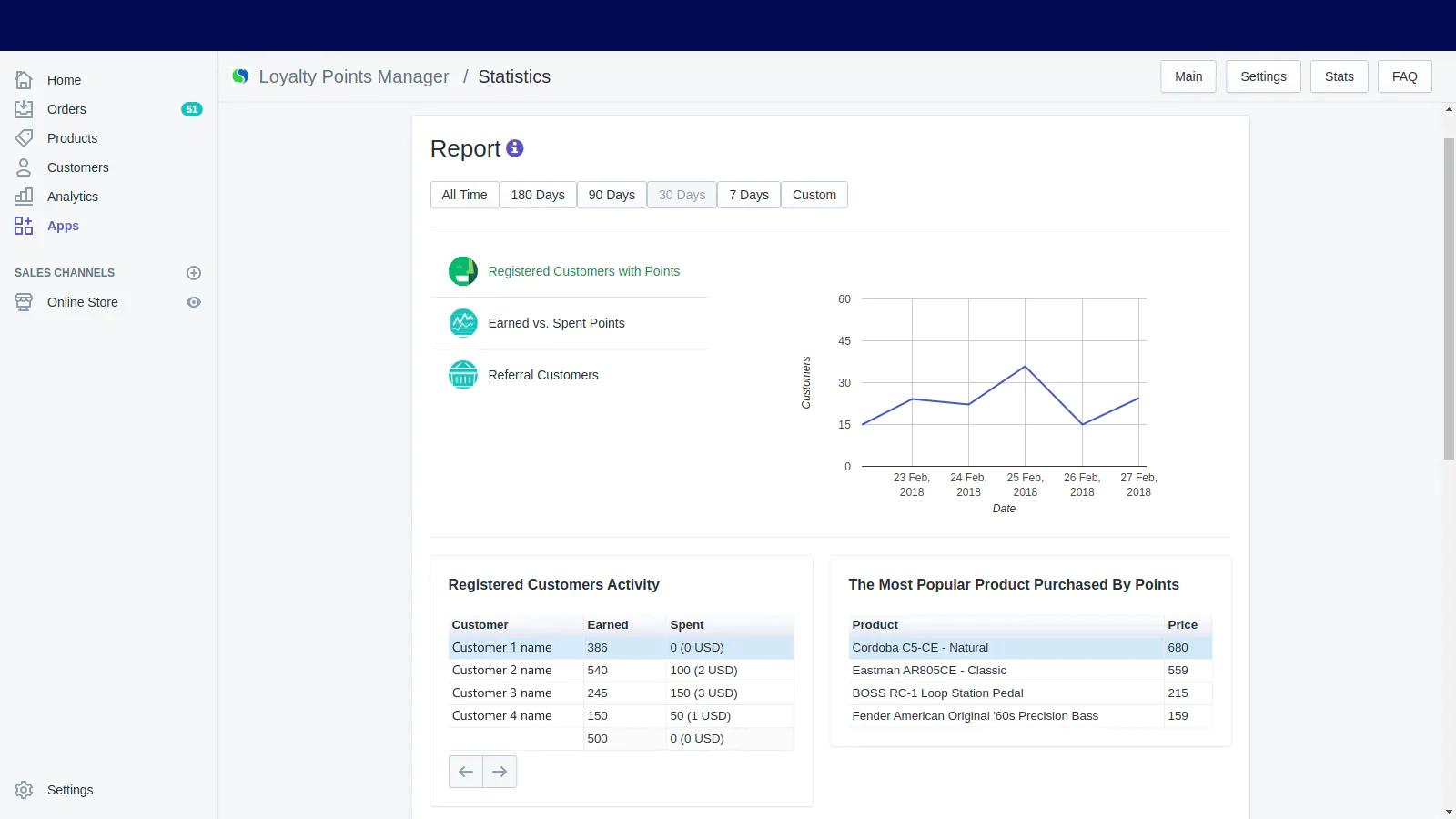Select the 90 Days filter
Viewport: 1456px width, 819px height.
612,194
